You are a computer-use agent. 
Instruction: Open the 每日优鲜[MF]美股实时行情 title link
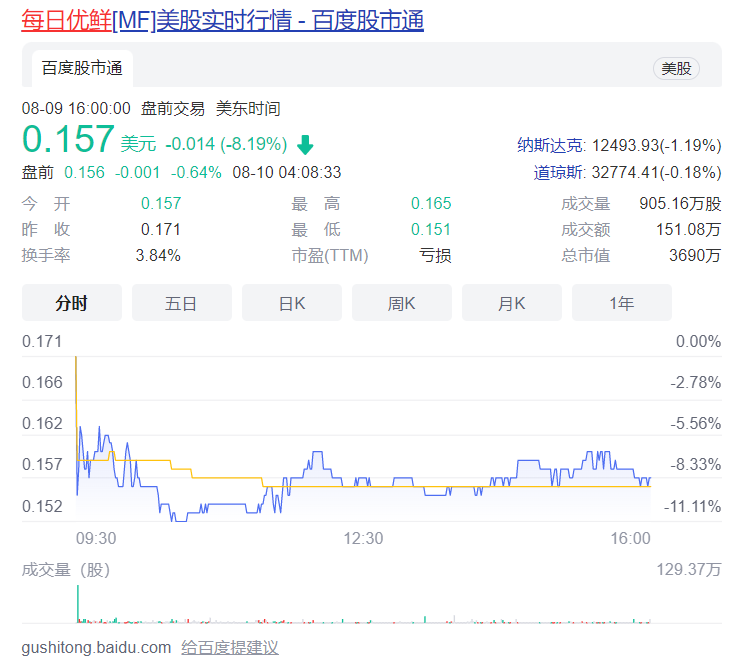pyautogui.click(x=222, y=21)
